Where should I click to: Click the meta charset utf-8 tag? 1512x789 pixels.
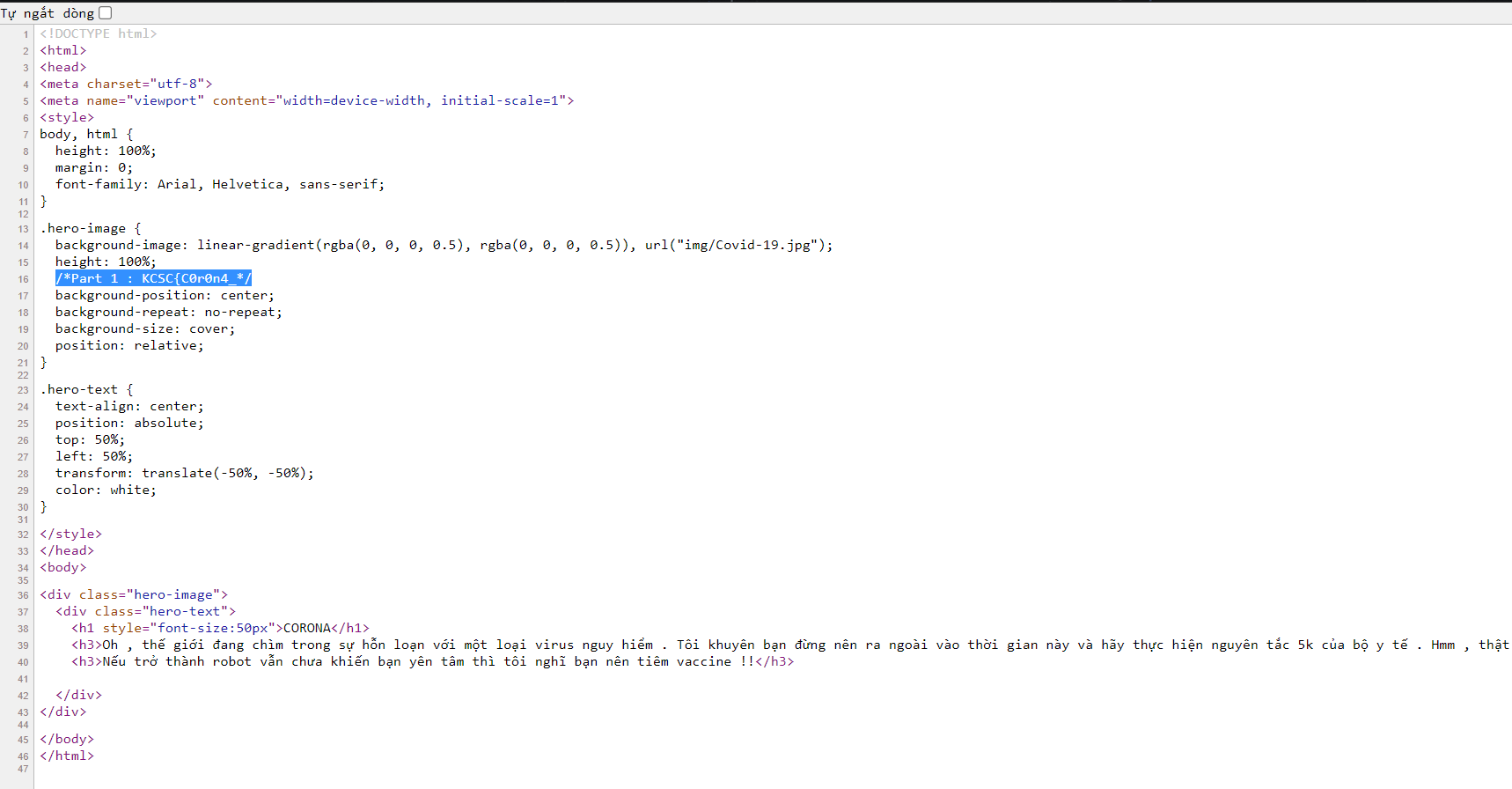pos(126,84)
